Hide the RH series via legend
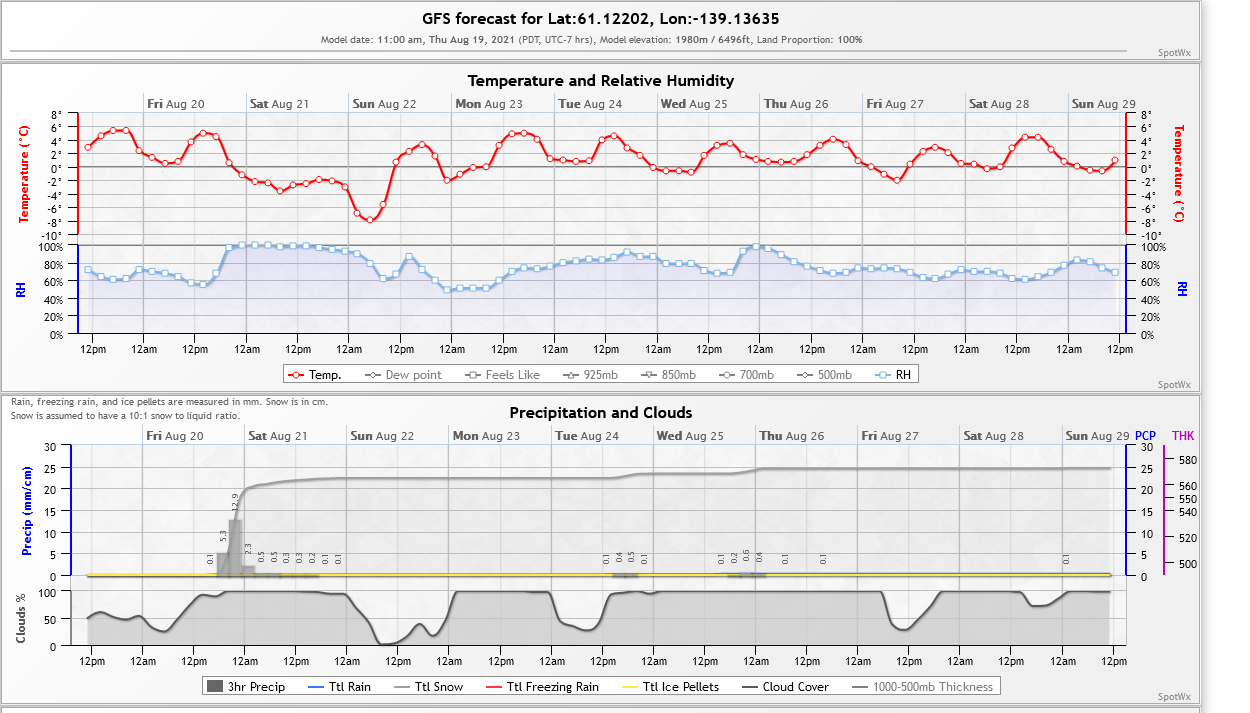 point(892,375)
